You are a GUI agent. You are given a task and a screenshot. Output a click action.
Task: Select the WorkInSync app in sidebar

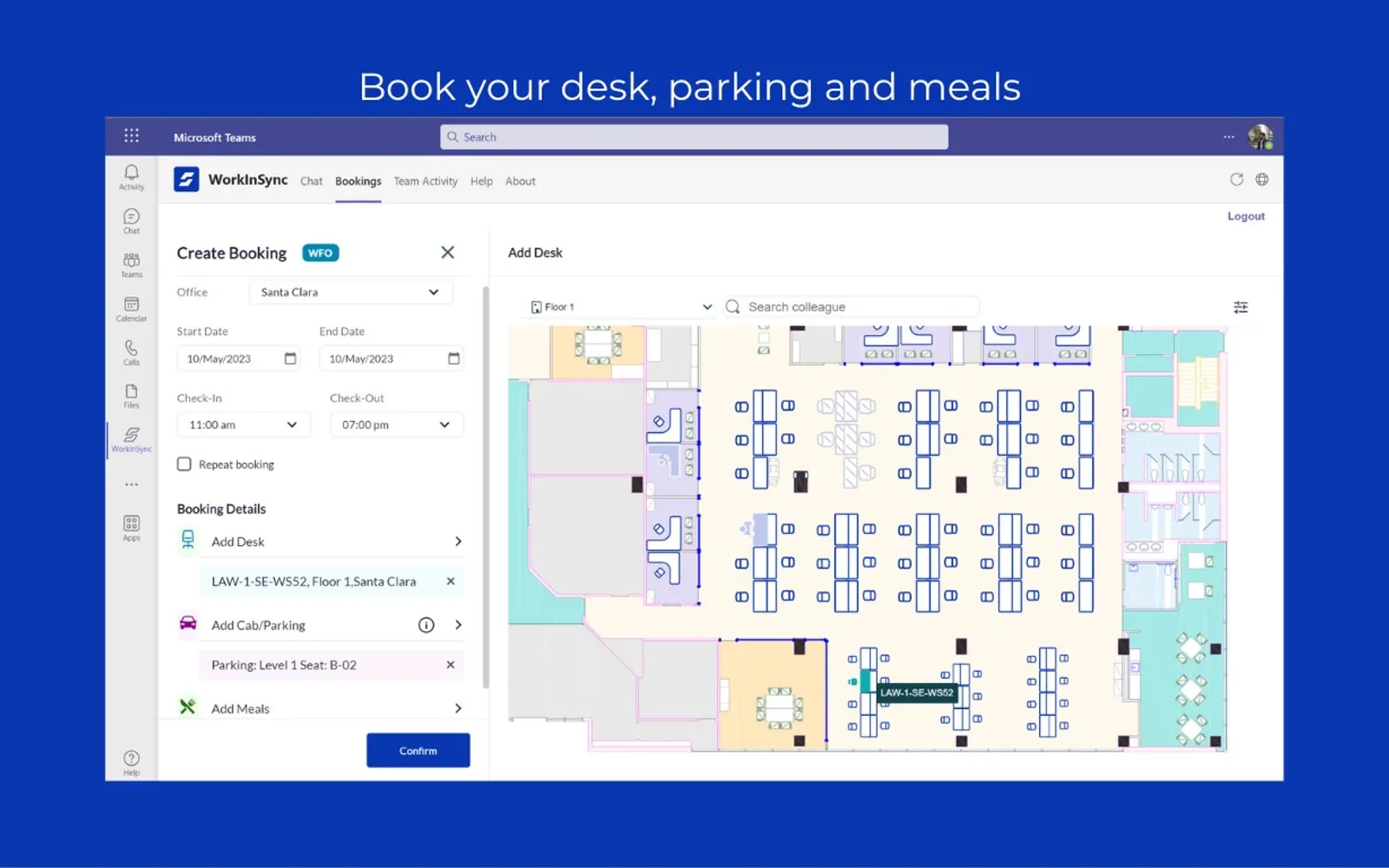pos(131,439)
